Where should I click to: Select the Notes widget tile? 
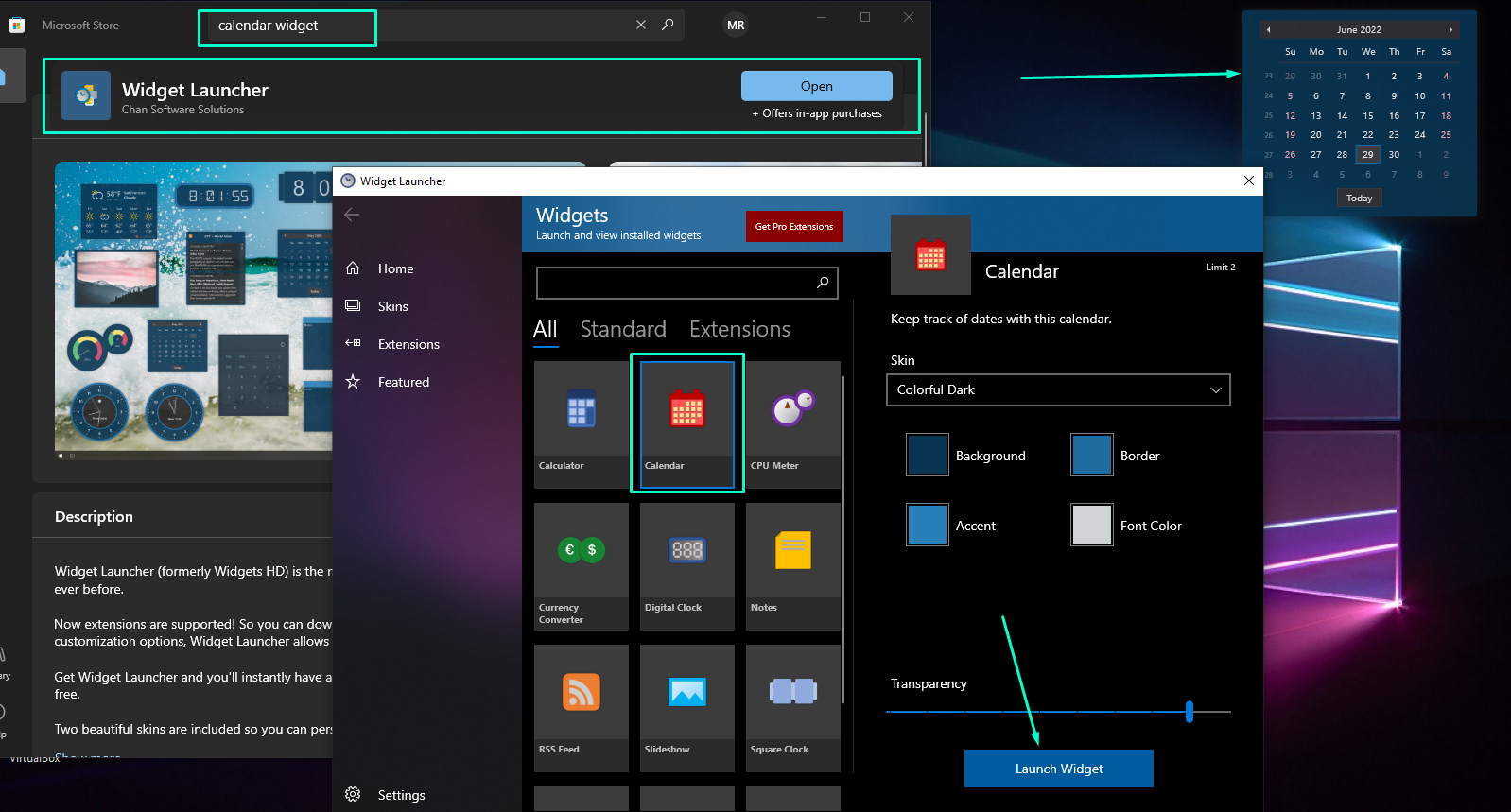[792, 566]
